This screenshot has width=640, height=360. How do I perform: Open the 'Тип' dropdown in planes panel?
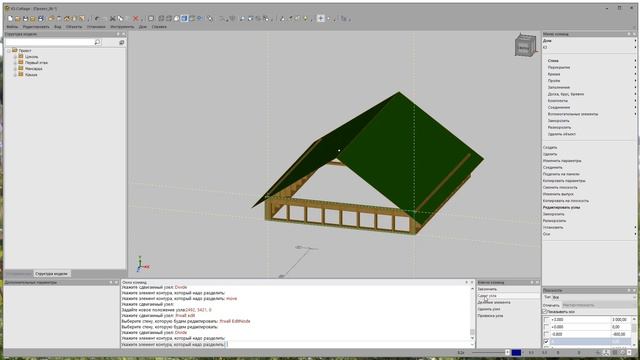tap(594, 297)
